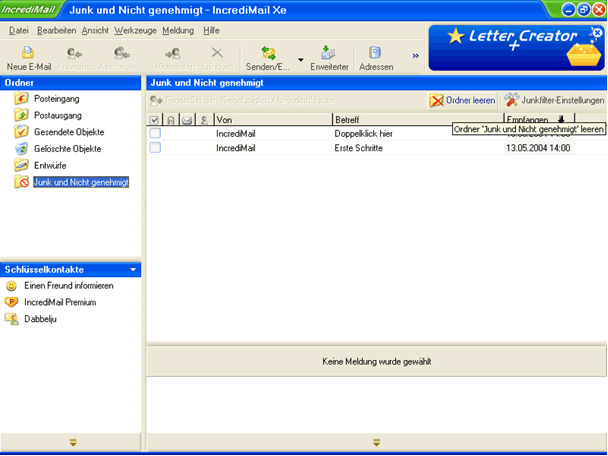608x456 pixels.
Task: Open the dropdown arrow next to Senden/E...
Action: [301, 60]
